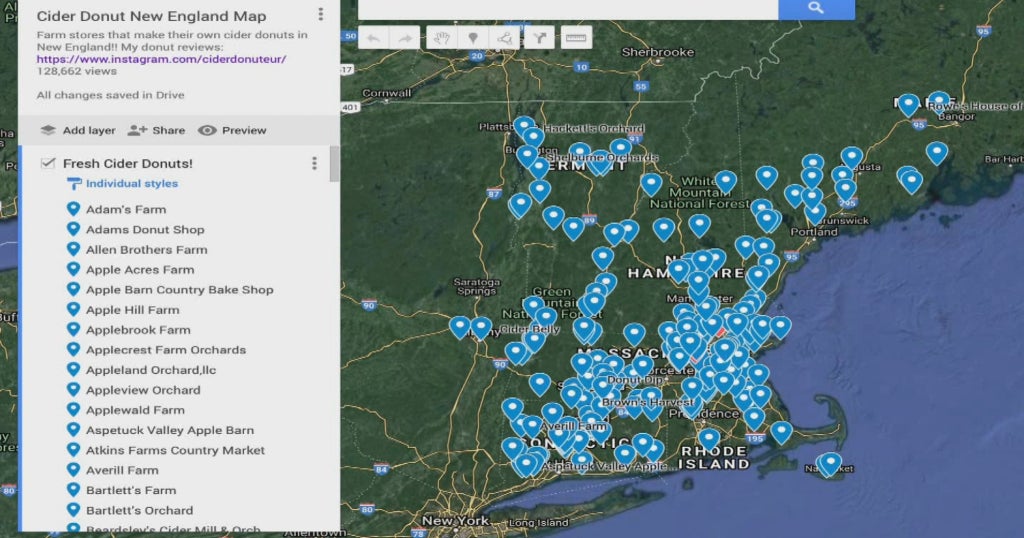The width and height of the screenshot is (1024, 538).
Task: Open the map title three-dot menu
Action: 320,15
